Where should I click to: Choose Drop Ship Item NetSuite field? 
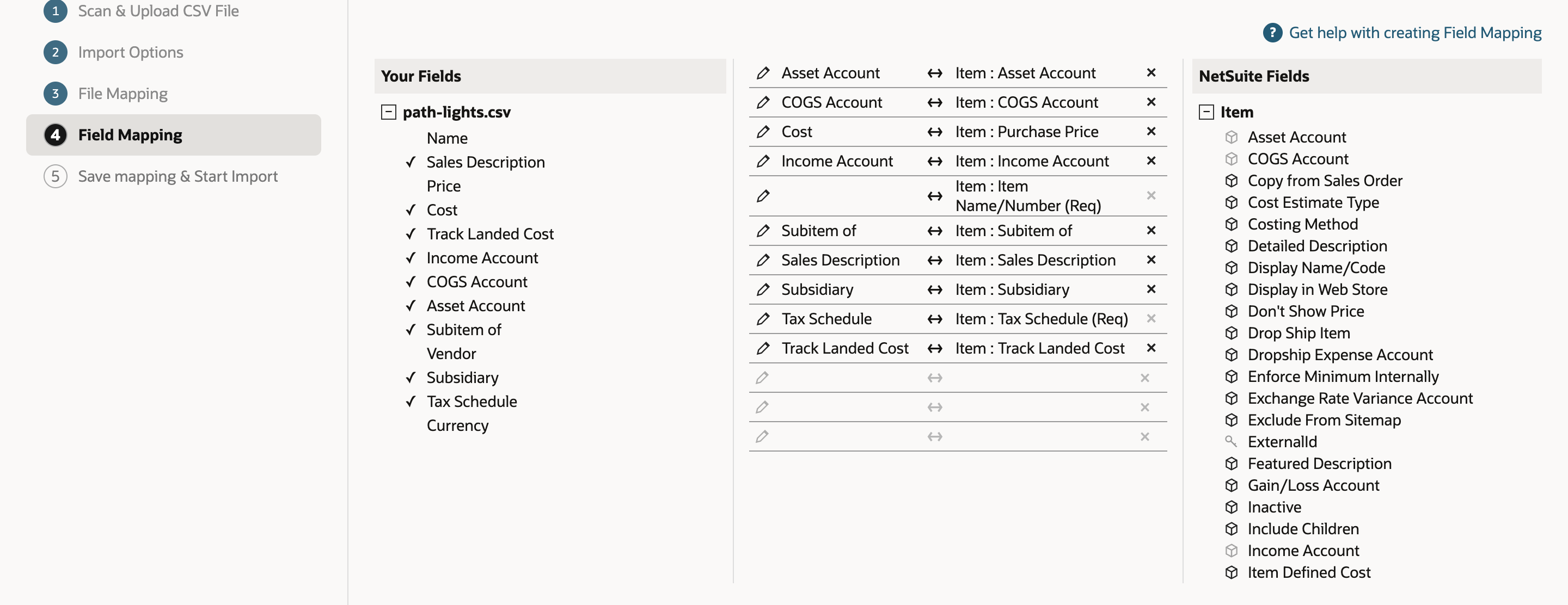pyautogui.click(x=1298, y=333)
